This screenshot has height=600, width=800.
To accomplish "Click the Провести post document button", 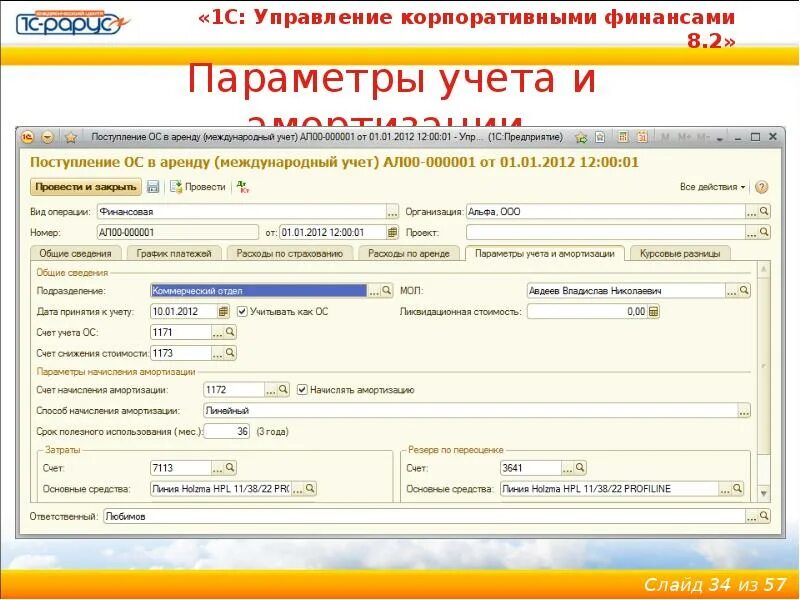I will pos(198,187).
